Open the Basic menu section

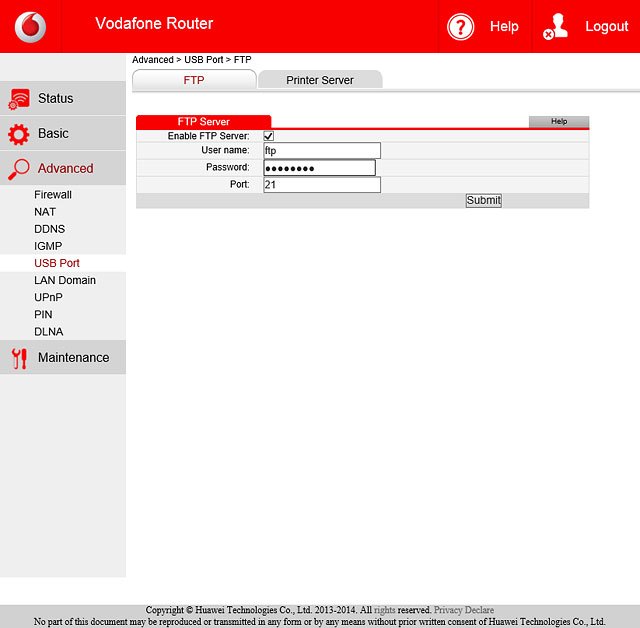click(x=63, y=133)
